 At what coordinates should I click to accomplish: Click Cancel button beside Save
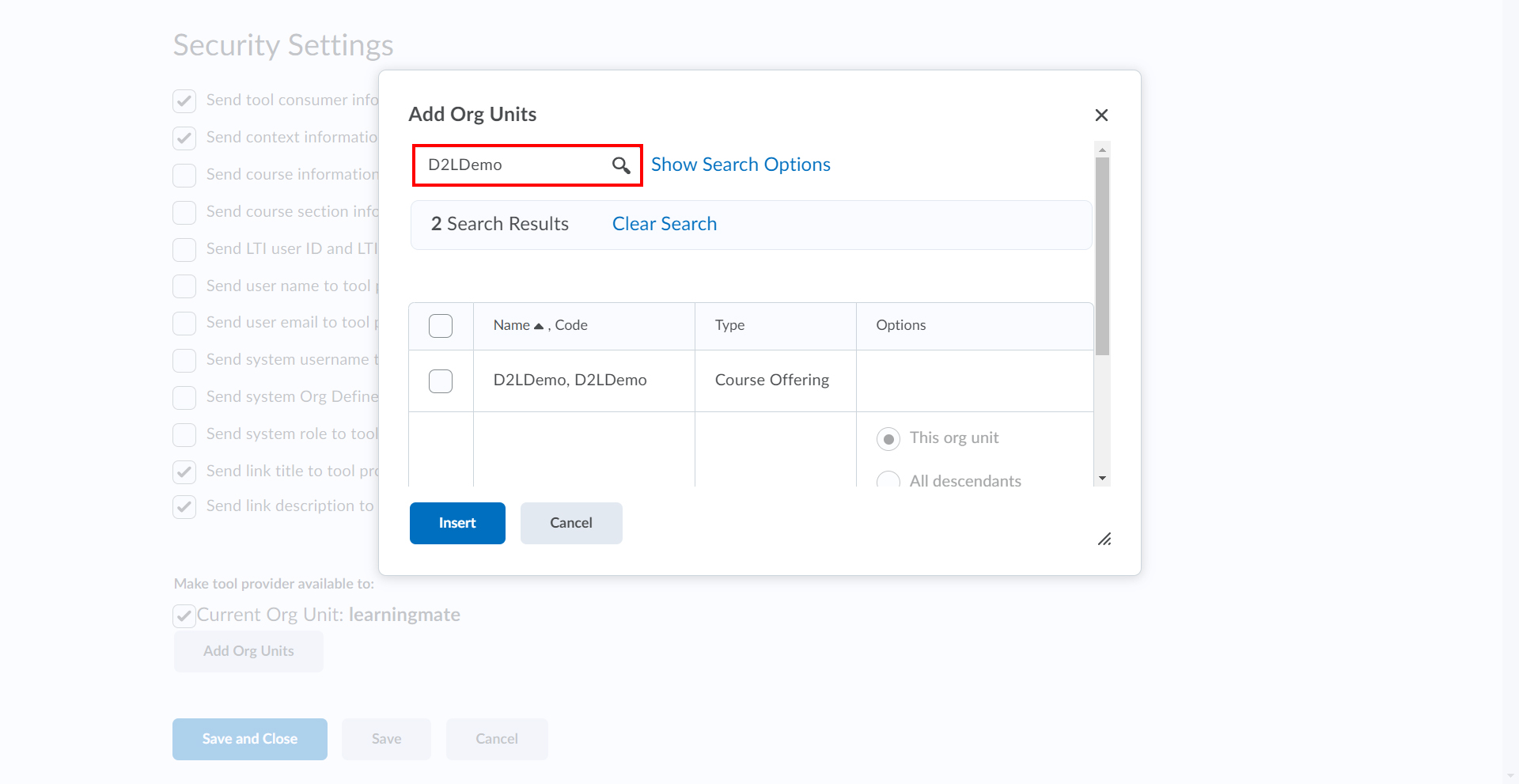pyautogui.click(x=497, y=740)
